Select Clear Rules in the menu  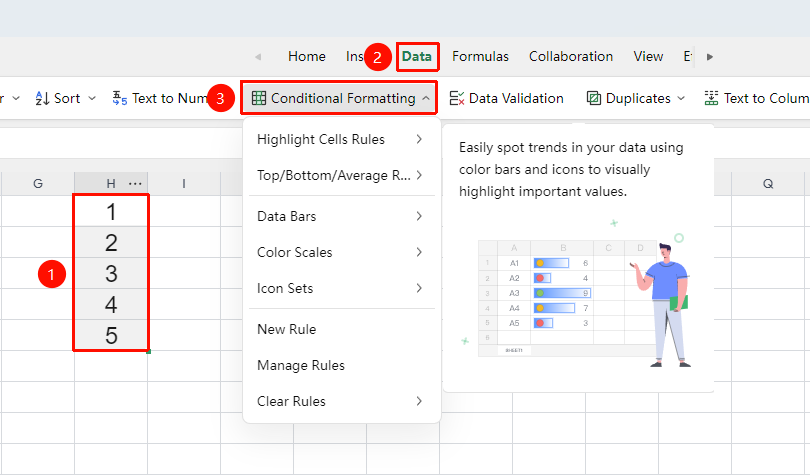pos(341,401)
